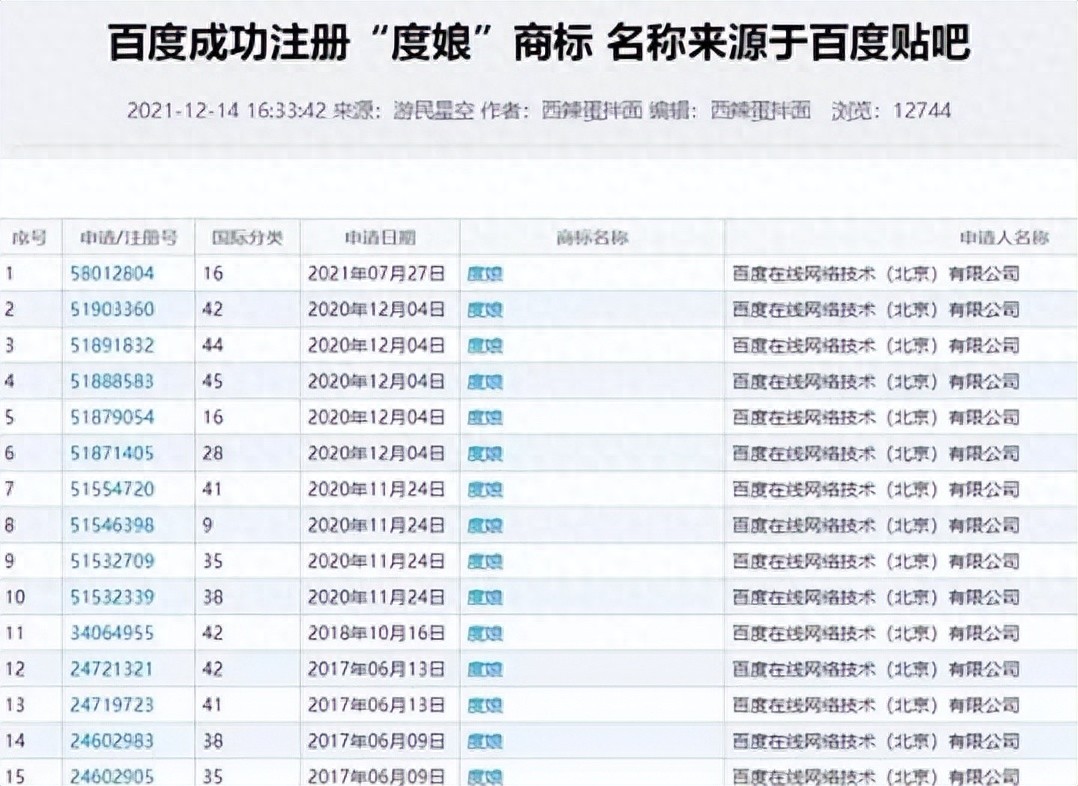
Task: Open registration number 51554720
Action: point(112,489)
